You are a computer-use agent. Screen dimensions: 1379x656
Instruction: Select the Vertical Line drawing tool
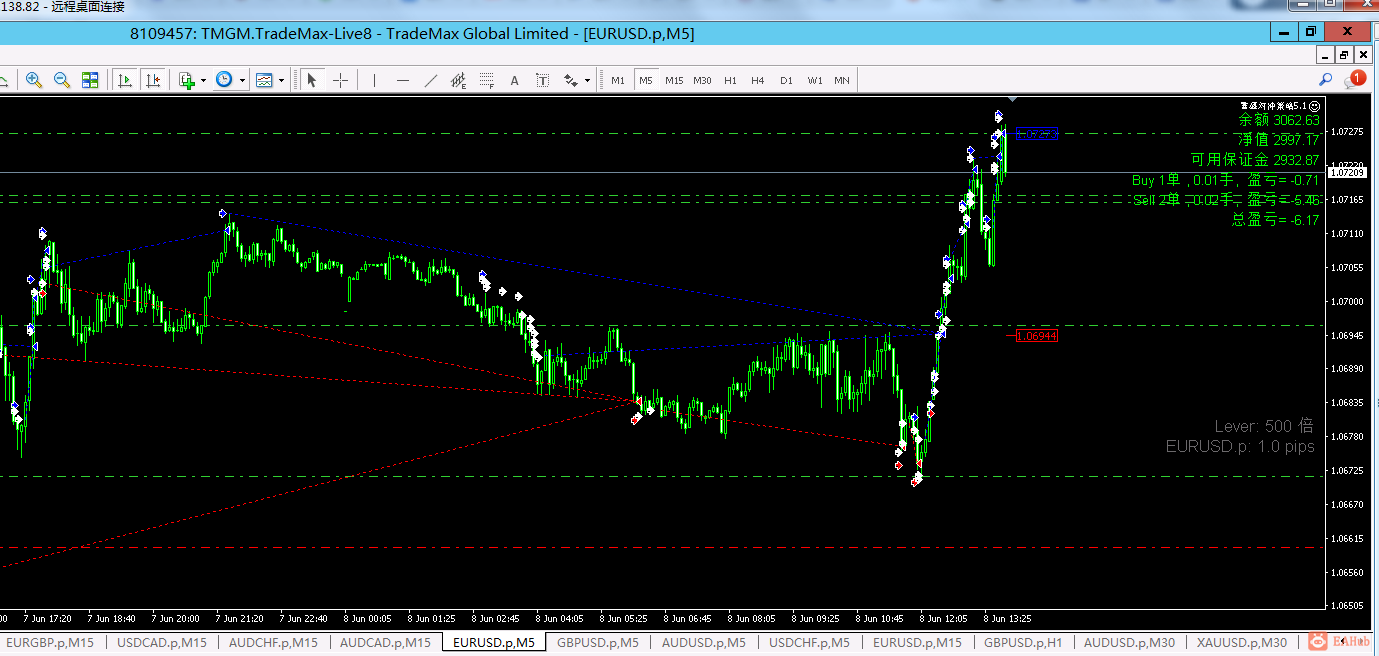pos(375,80)
